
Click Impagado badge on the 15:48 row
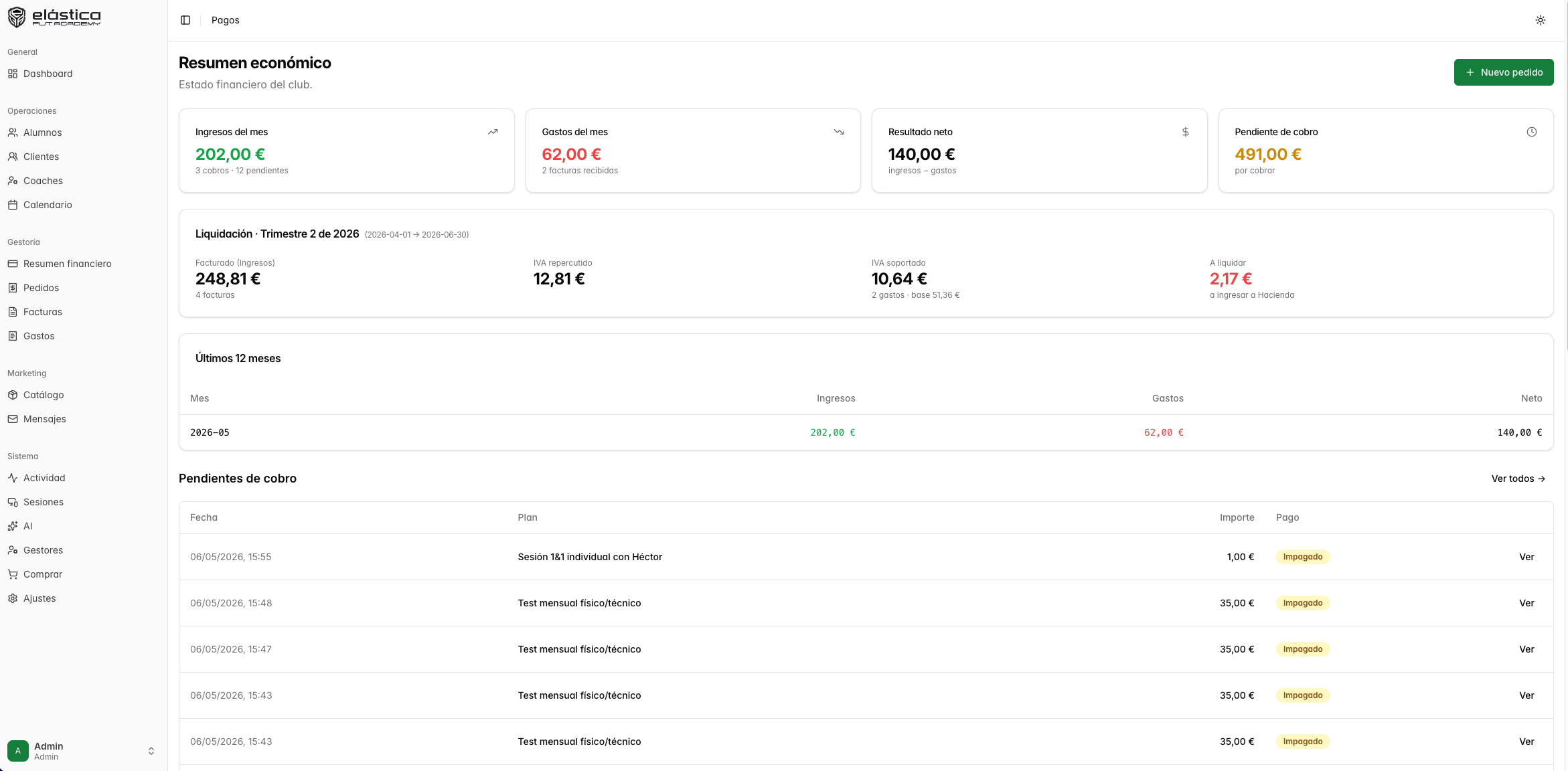coord(1303,603)
